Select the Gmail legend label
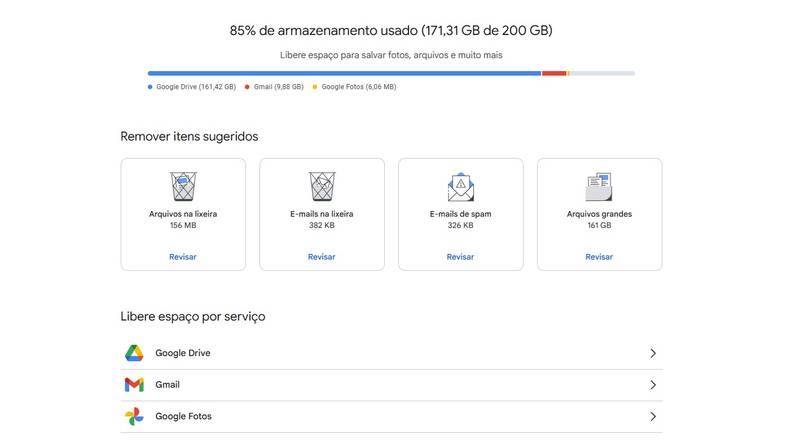Image resolution: width=800 pixels, height=443 pixels. (279, 87)
